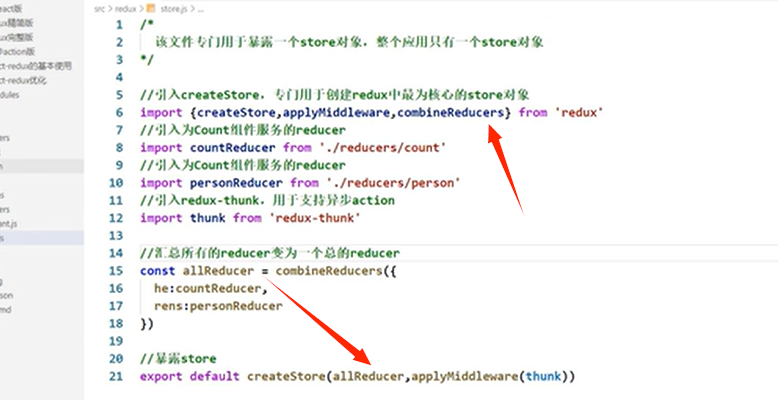Open the 'dules' (node_modules) folder in sidebar
Viewport: 778px width, 400px height.
tap(9, 94)
